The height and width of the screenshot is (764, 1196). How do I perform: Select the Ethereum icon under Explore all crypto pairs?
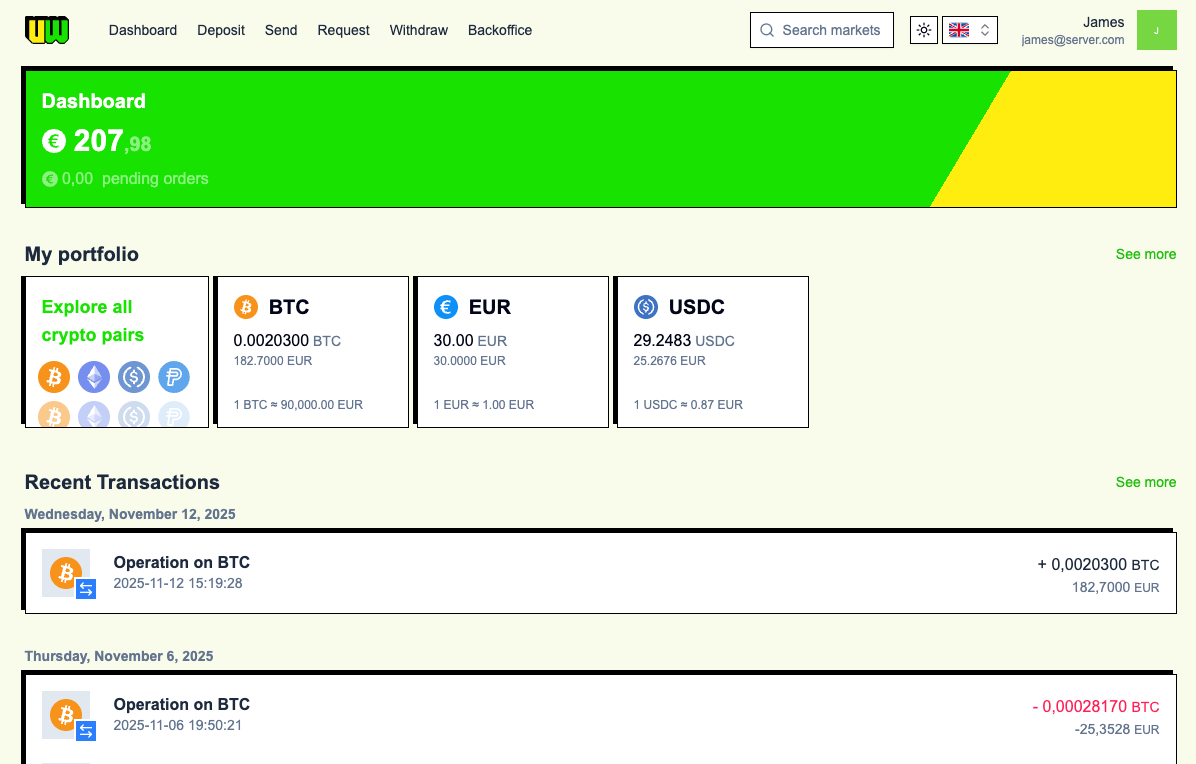tap(94, 377)
